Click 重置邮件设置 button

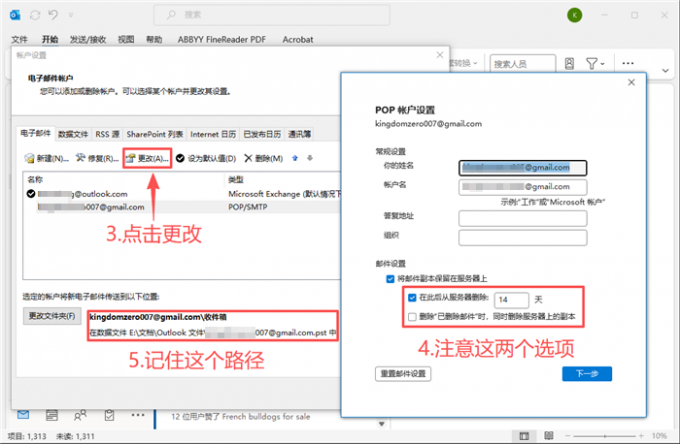[403, 374]
